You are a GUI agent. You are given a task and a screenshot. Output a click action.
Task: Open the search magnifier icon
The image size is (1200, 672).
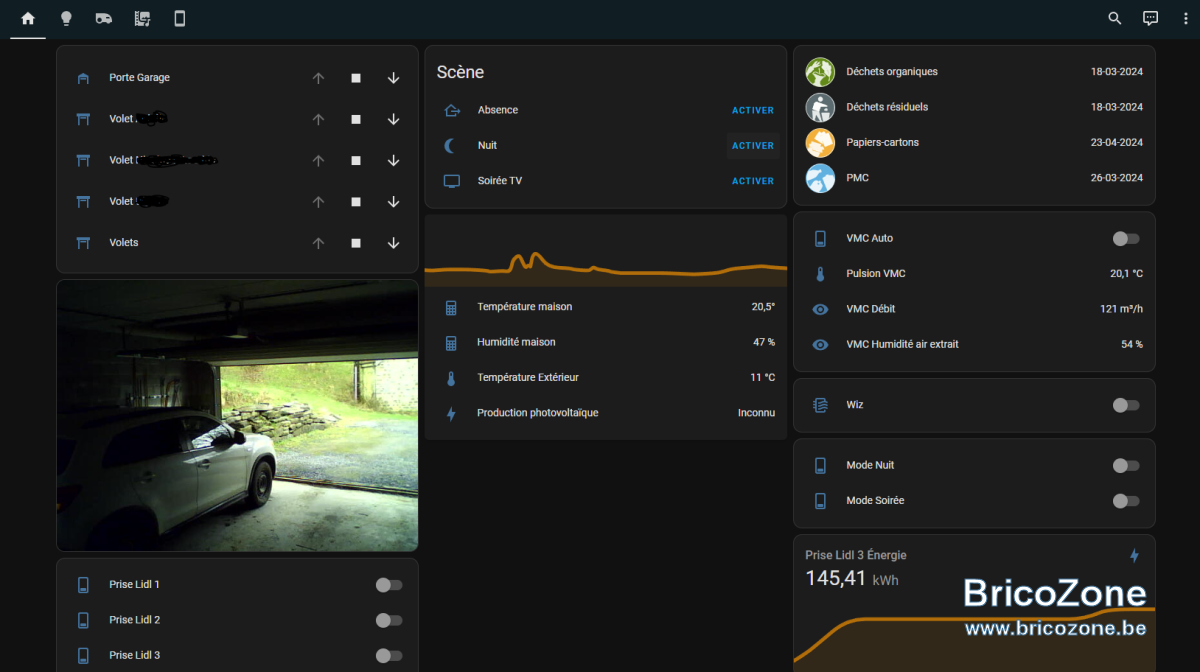[1115, 18]
